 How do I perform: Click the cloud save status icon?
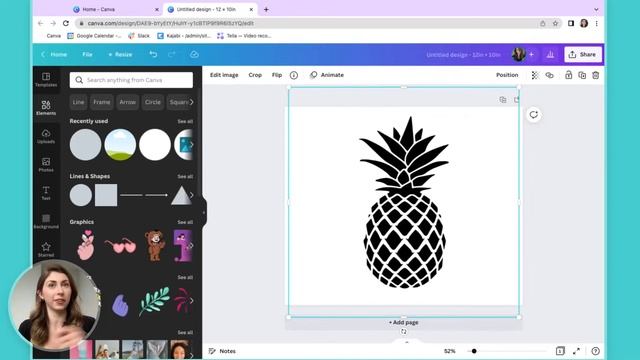pyautogui.click(x=194, y=54)
